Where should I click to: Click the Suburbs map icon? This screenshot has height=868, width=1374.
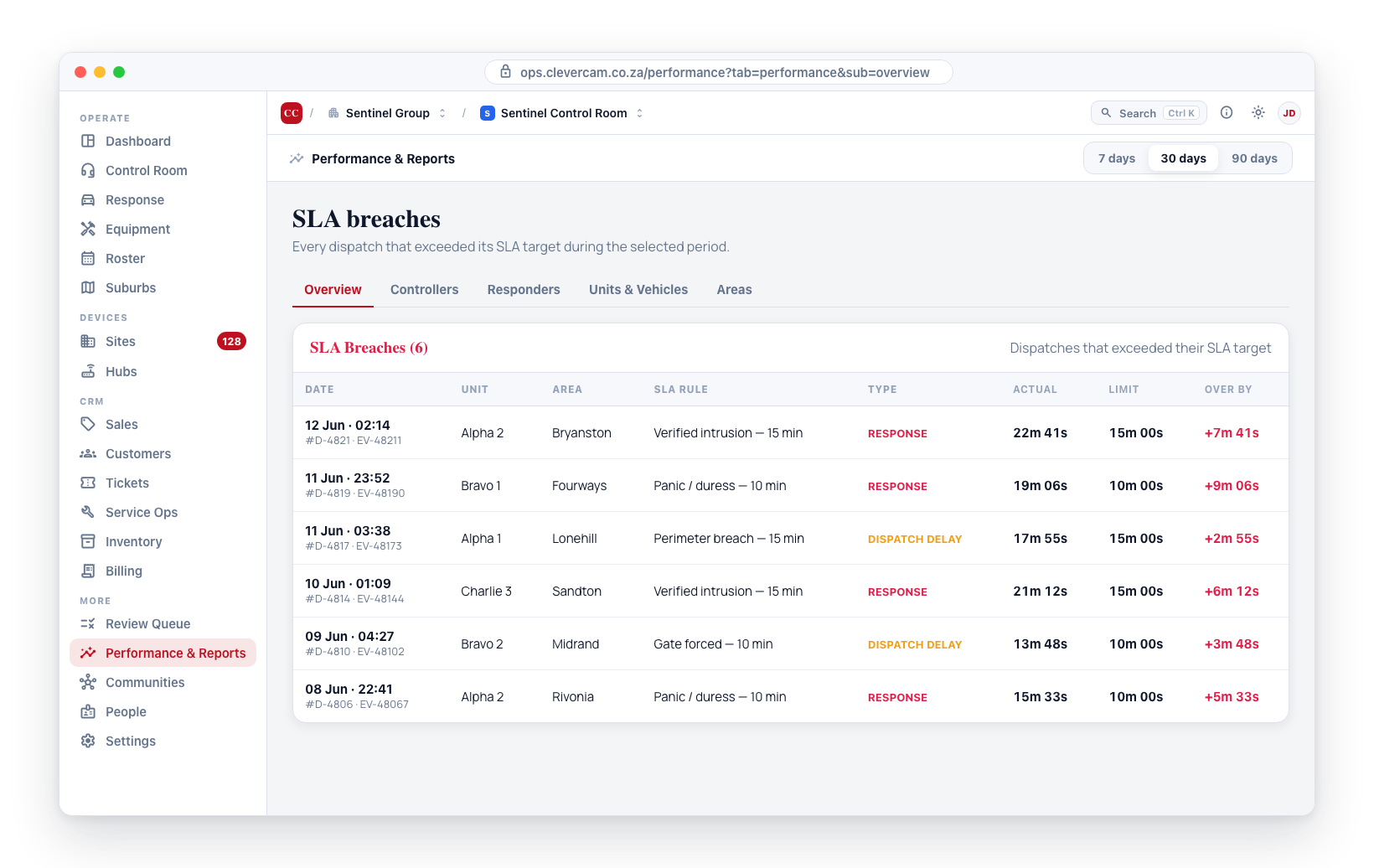tap(88, 287)
